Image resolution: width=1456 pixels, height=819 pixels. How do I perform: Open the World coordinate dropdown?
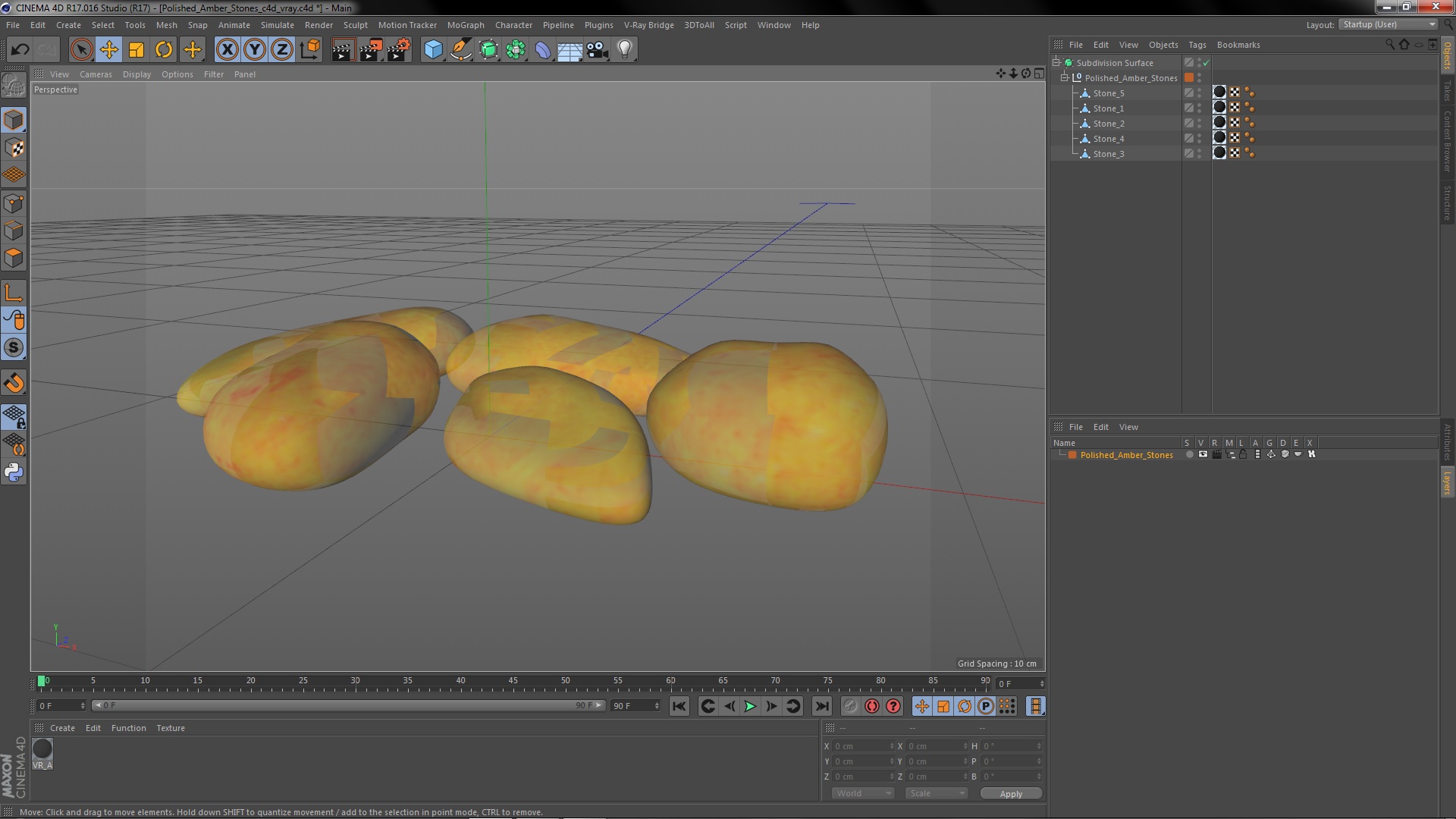(x=863, y=793)
